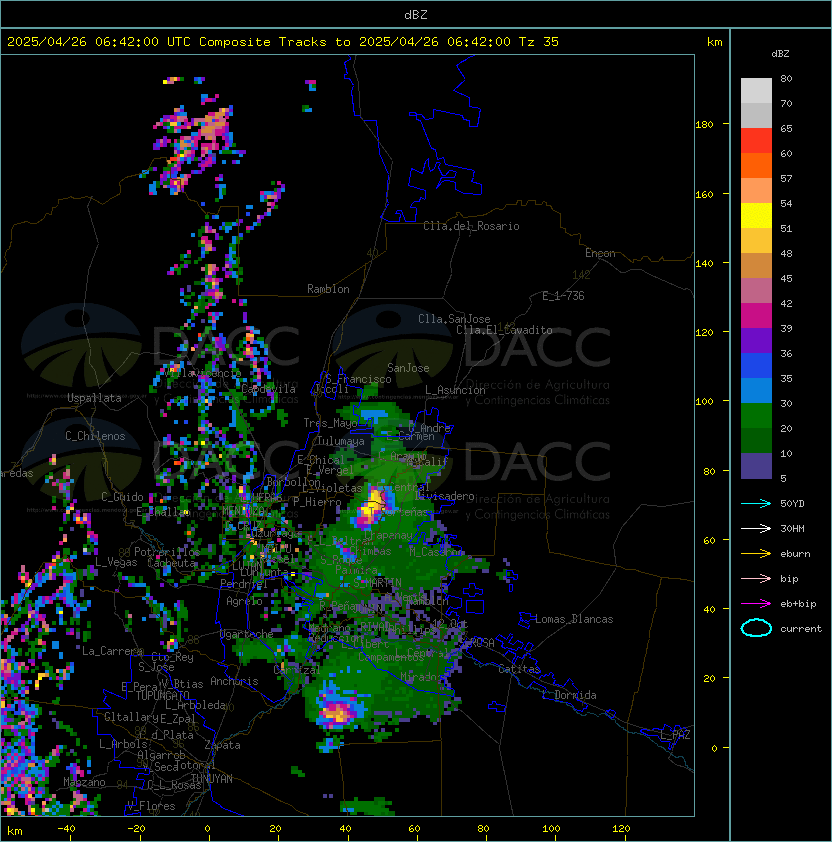The width and height of the screenshot is (832, 842).
Task: Click the strong radar cell near Divisadero
Action: click(372, 507)
